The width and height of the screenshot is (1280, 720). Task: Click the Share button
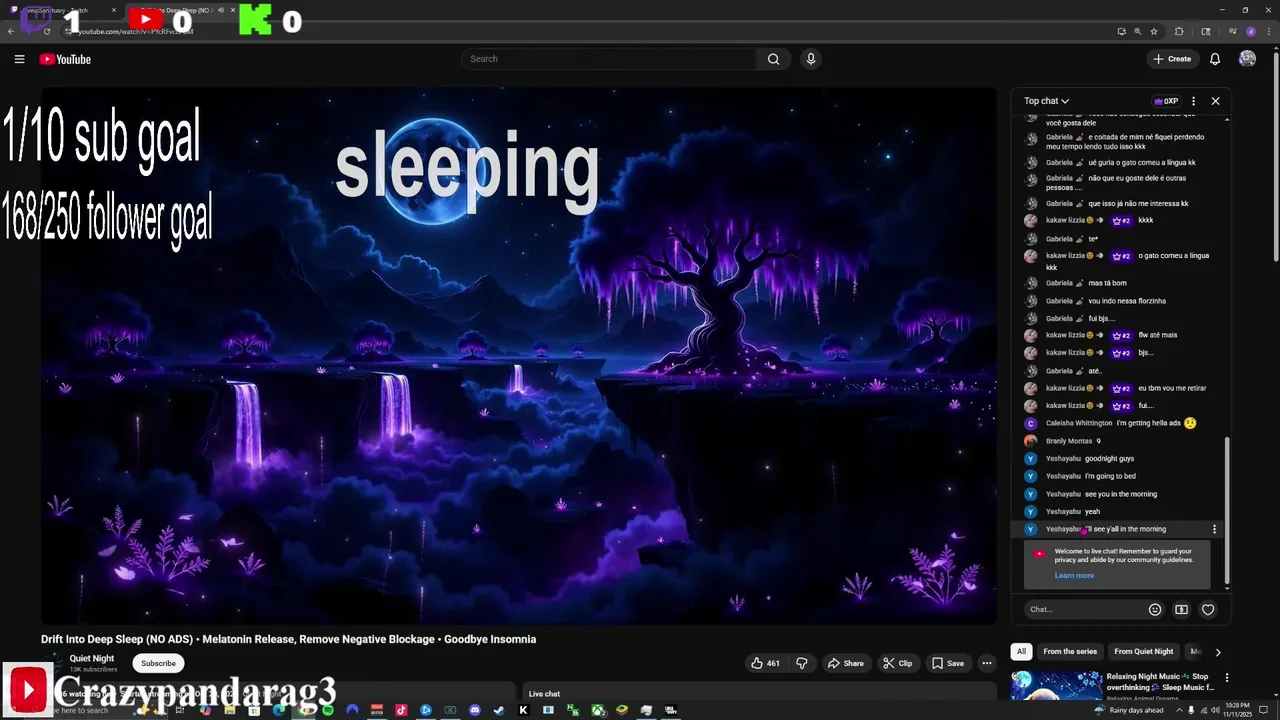point(845,663)
